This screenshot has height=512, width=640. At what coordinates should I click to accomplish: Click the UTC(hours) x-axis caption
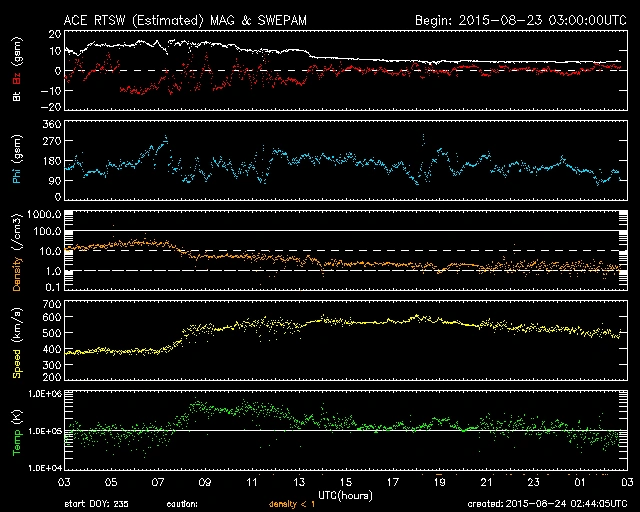pyautogui.click(x=345, y=494)
